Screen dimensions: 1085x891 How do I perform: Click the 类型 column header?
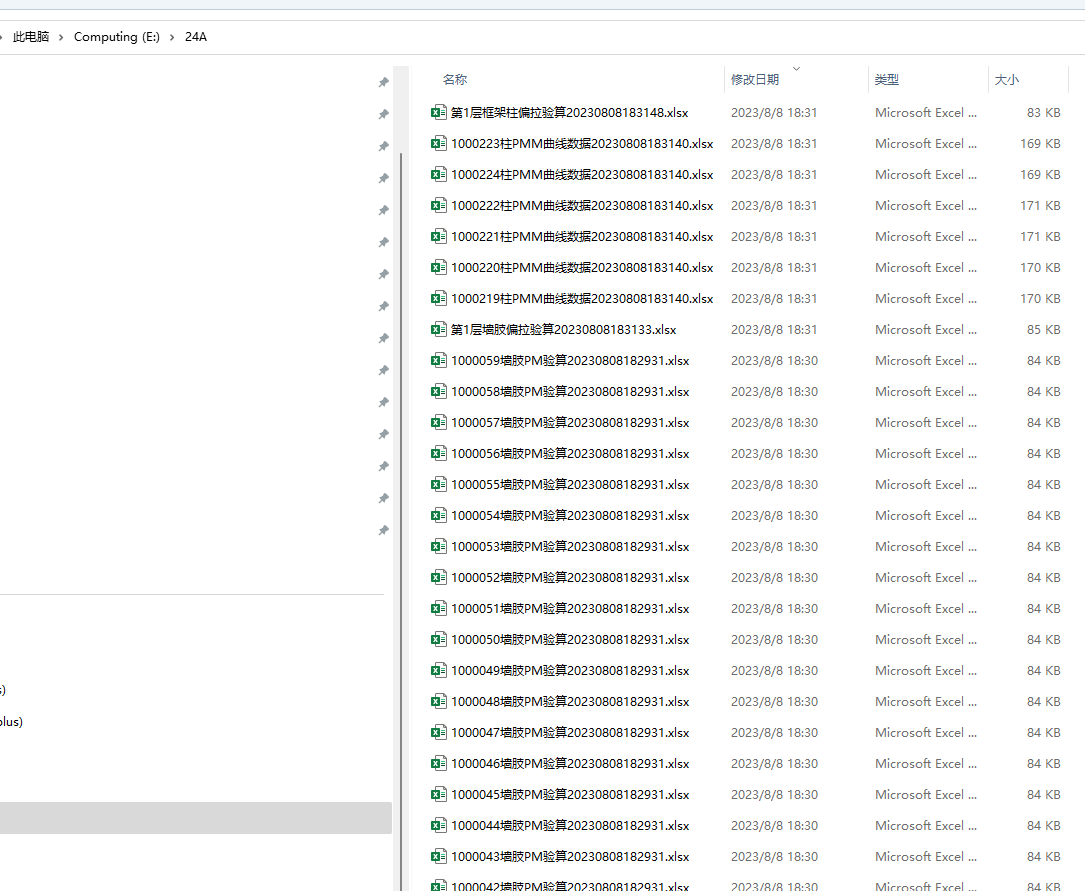887,80
